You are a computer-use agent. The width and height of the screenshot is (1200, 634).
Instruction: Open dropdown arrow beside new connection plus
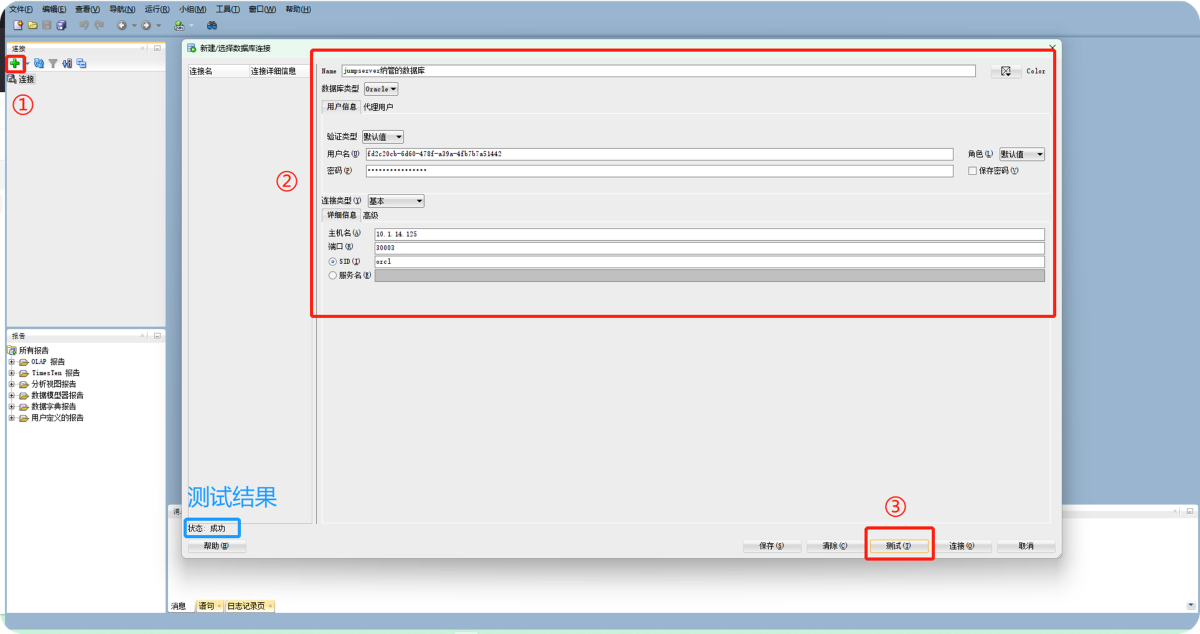tap(27, 63)
